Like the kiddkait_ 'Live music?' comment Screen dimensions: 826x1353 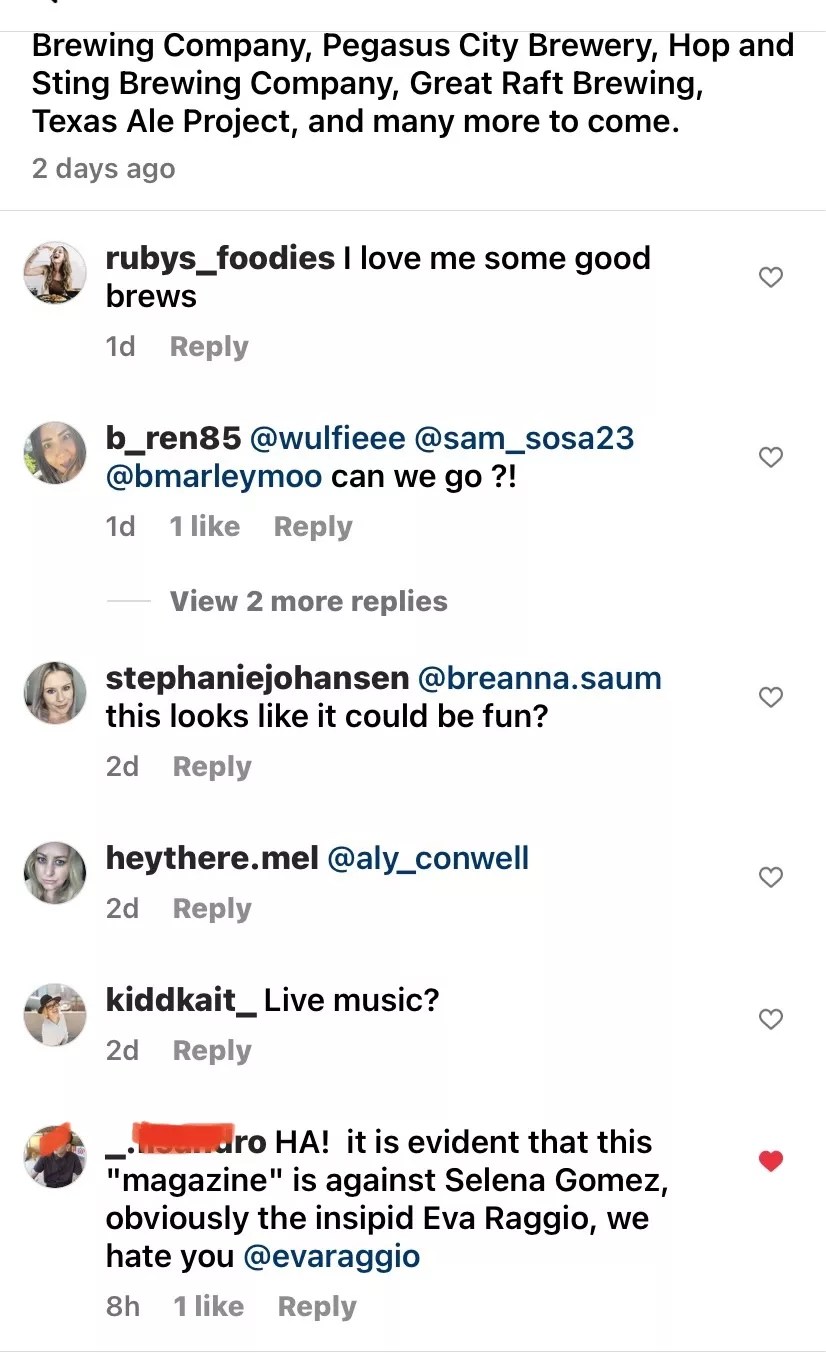[x=770, y=1019]
